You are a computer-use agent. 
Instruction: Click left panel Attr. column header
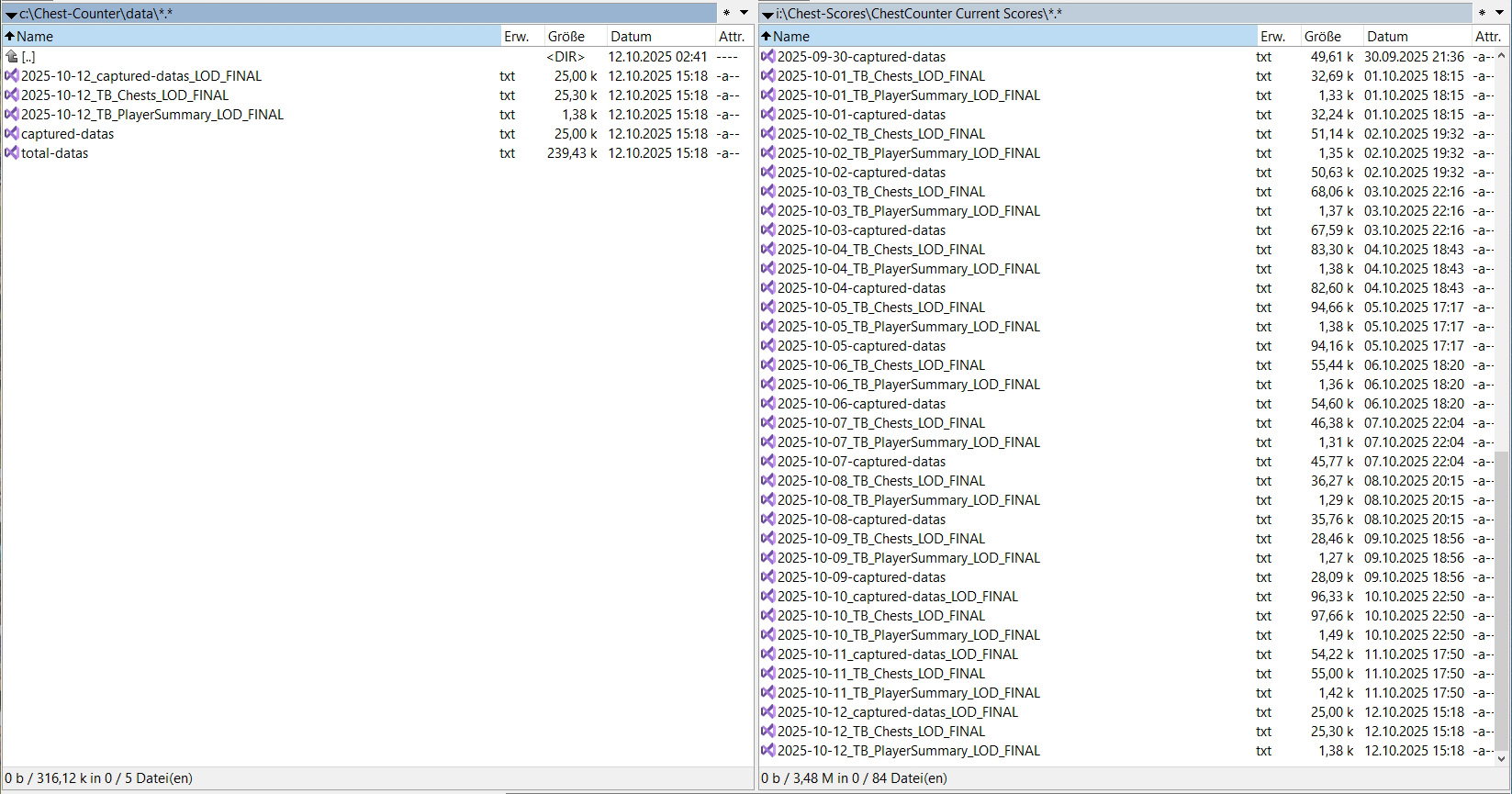click(x=732, y=37)
